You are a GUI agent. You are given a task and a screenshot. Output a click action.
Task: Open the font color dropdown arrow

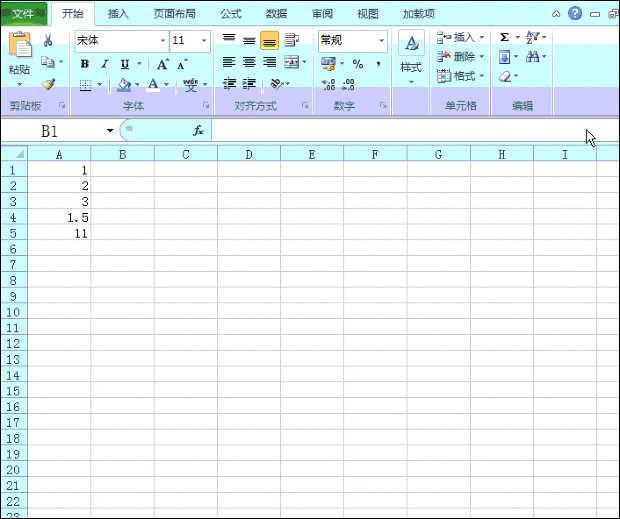click(x=166, y=84)
